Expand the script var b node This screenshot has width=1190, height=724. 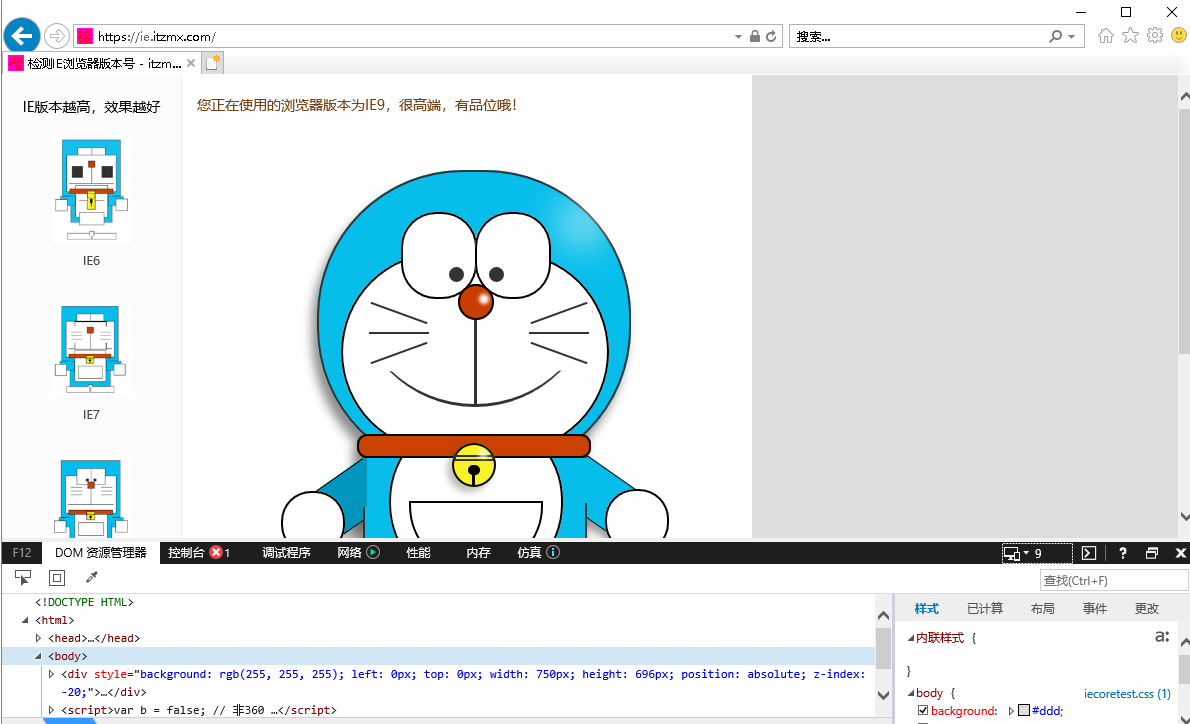pos(52,710)
